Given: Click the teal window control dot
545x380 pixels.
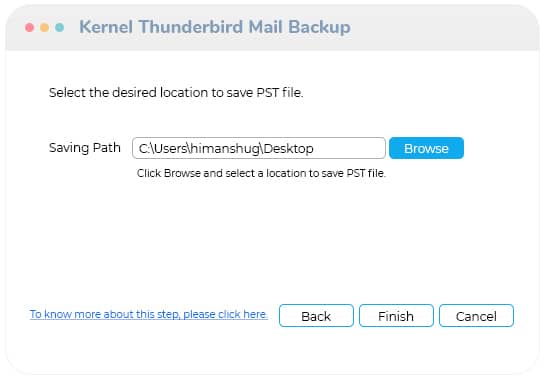Looking at the screenshot, I should tap(59, 27).
